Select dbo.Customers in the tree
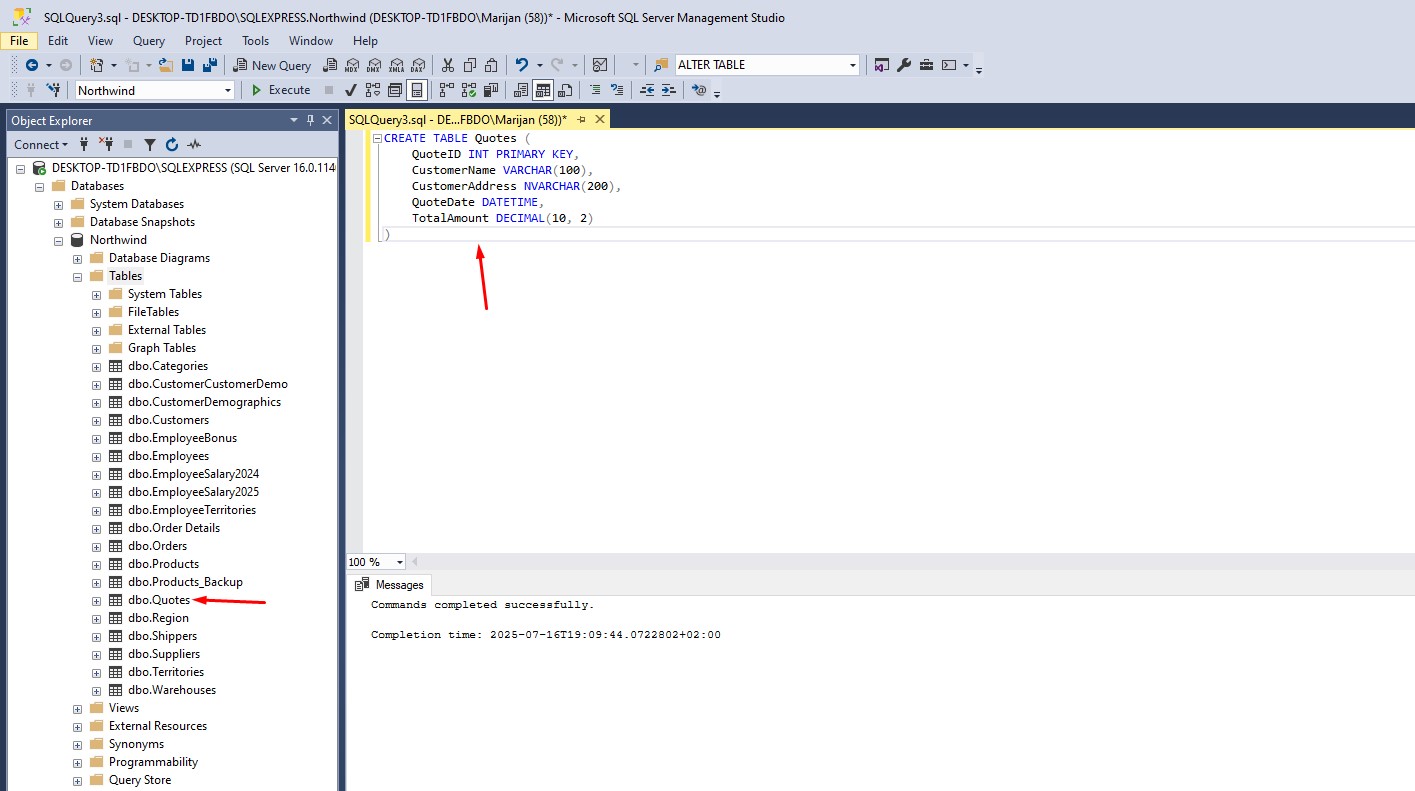 tap(168, 420)
